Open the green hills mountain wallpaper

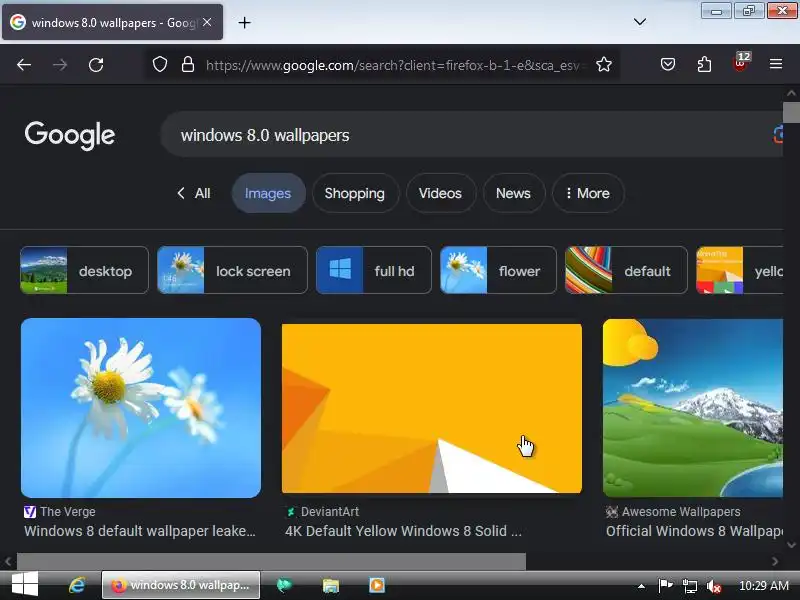point(693,408)
